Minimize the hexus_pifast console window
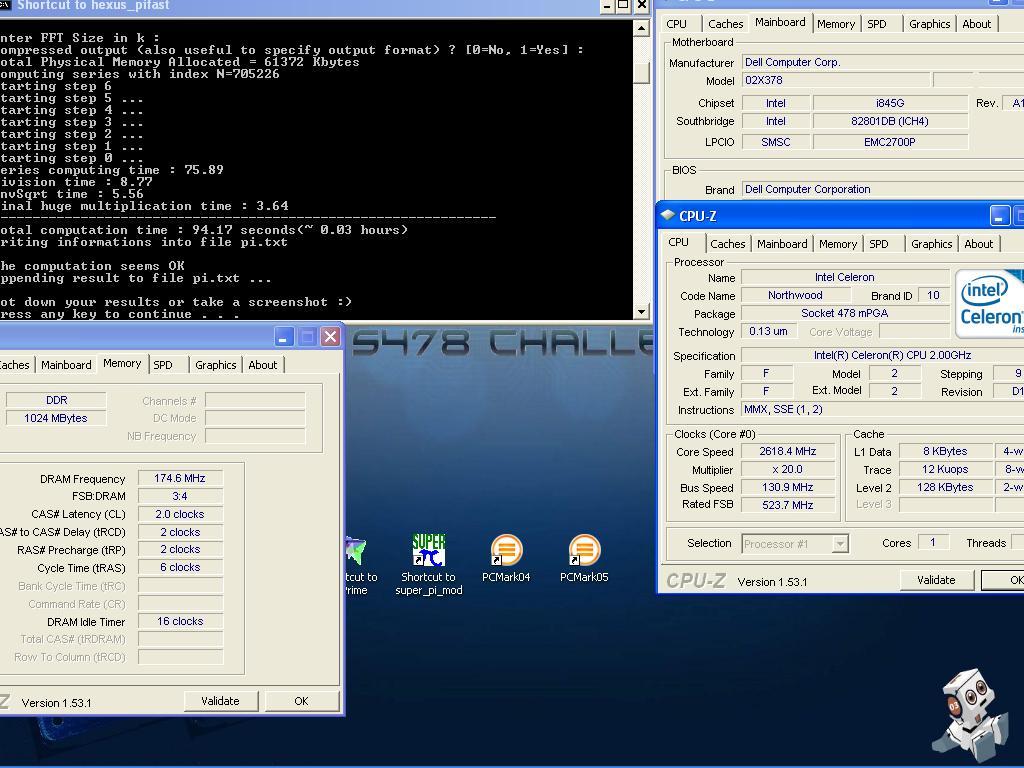This screenshot has height=768, width=1024. coord(607,6)
